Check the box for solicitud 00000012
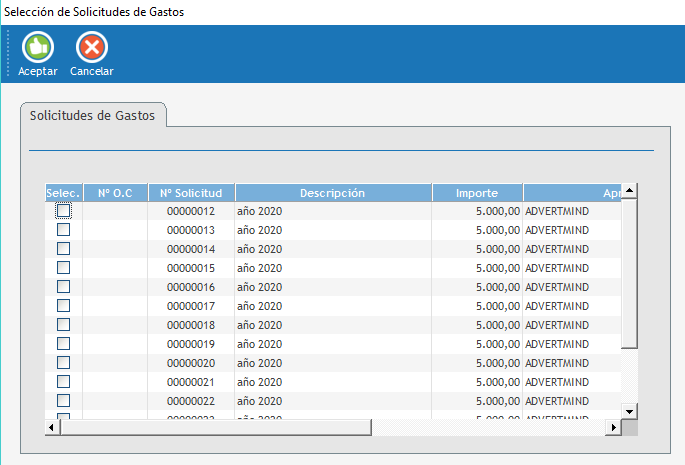 (63, 211)
